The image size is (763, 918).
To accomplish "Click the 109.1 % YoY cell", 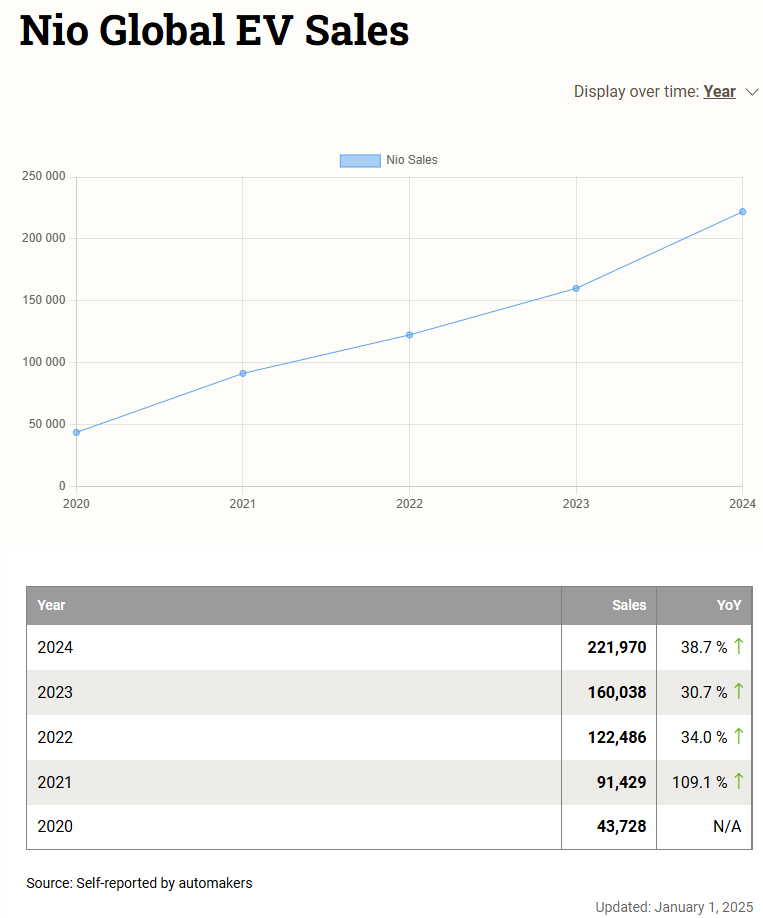I will [699, 782].
